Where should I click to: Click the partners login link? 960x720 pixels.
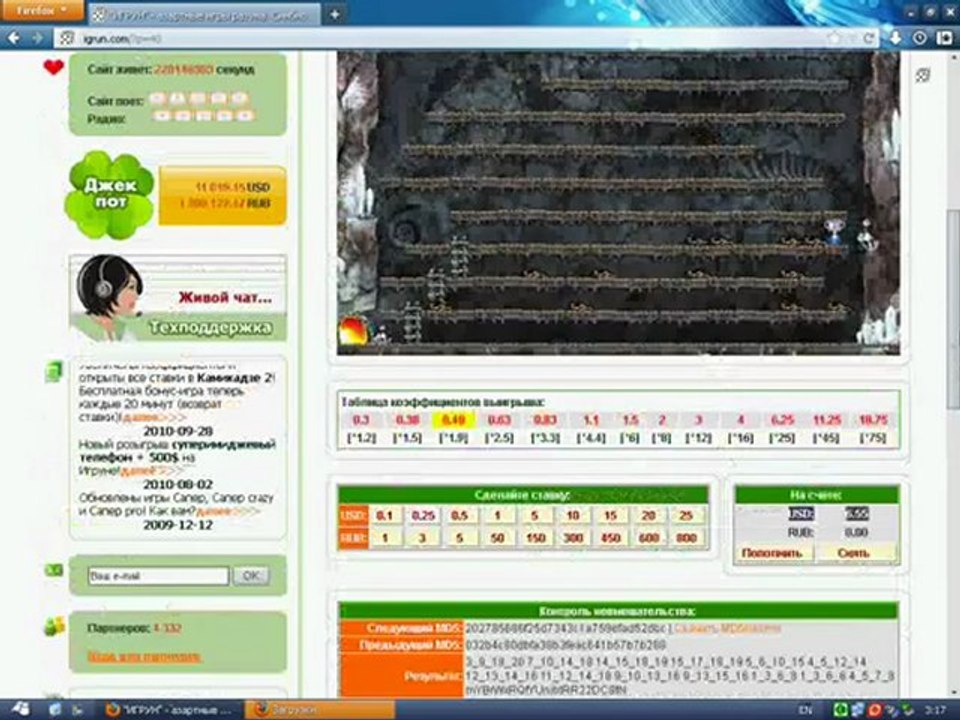coord(144,656)
